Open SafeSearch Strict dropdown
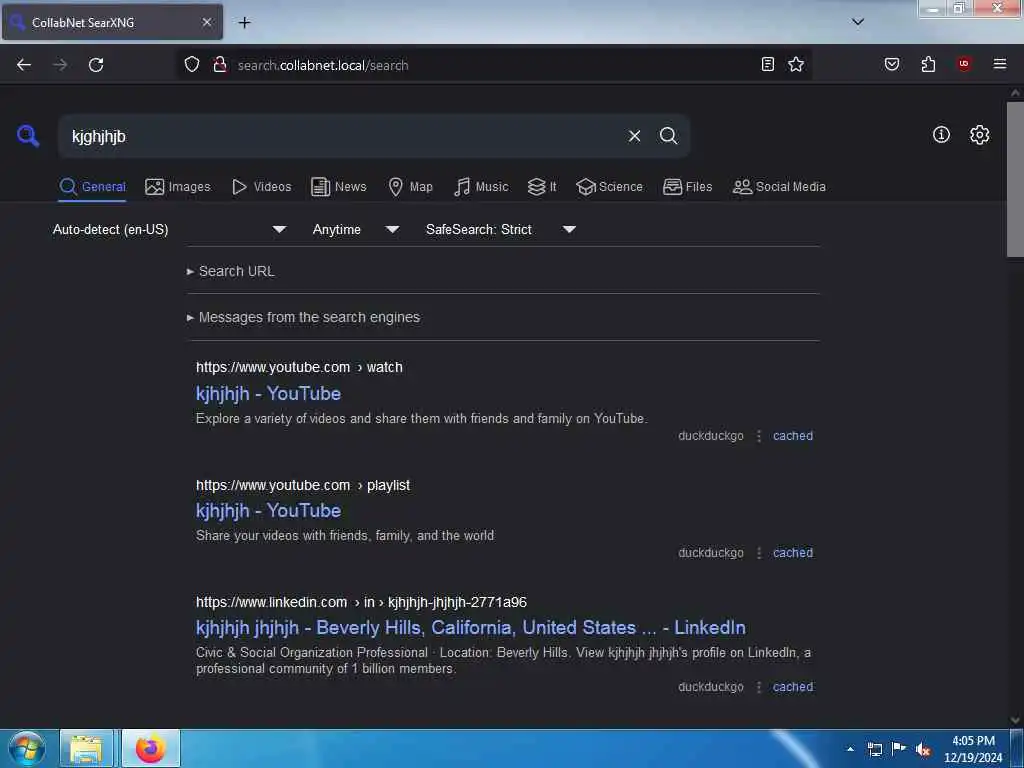This screenshot has height=768, width=1024. pos(500,229)
